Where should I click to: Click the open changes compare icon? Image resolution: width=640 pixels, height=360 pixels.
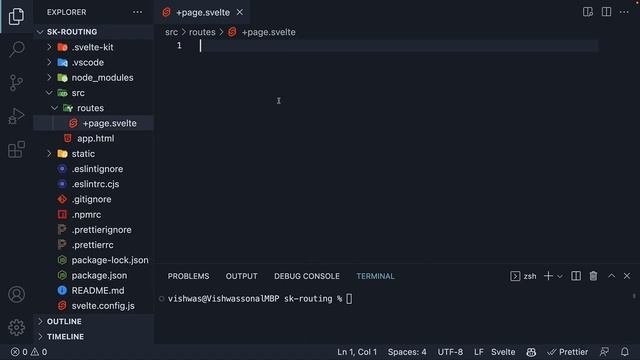[x=588, y=12]
